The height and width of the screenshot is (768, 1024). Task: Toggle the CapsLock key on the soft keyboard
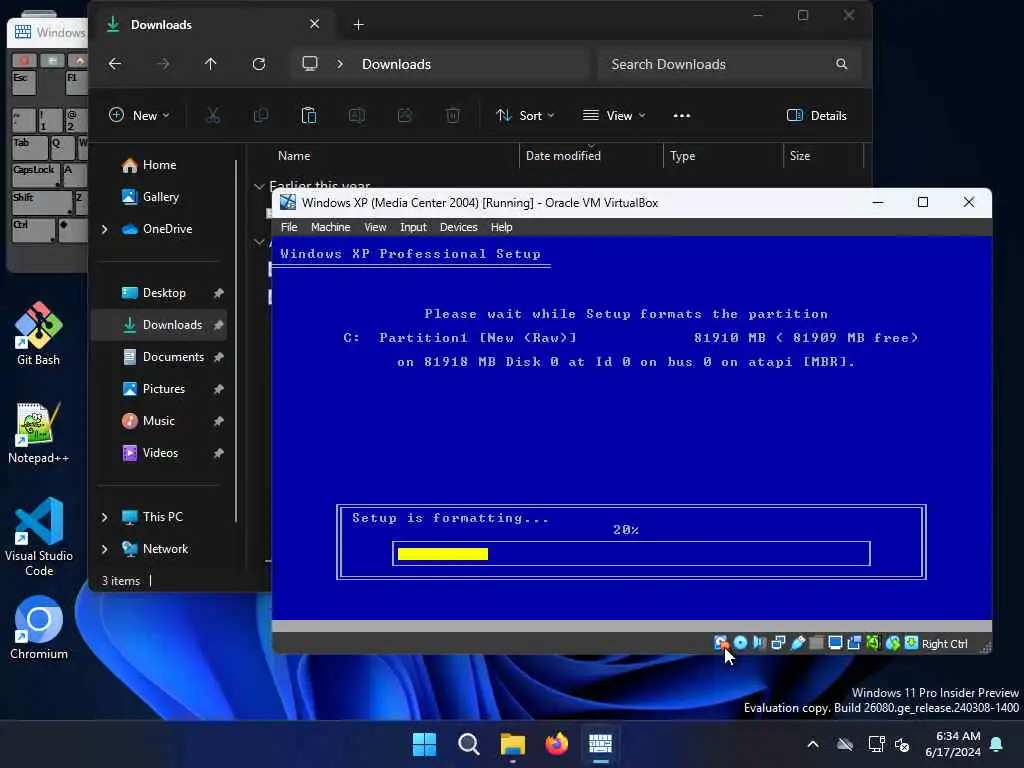(x=35, y=175)
